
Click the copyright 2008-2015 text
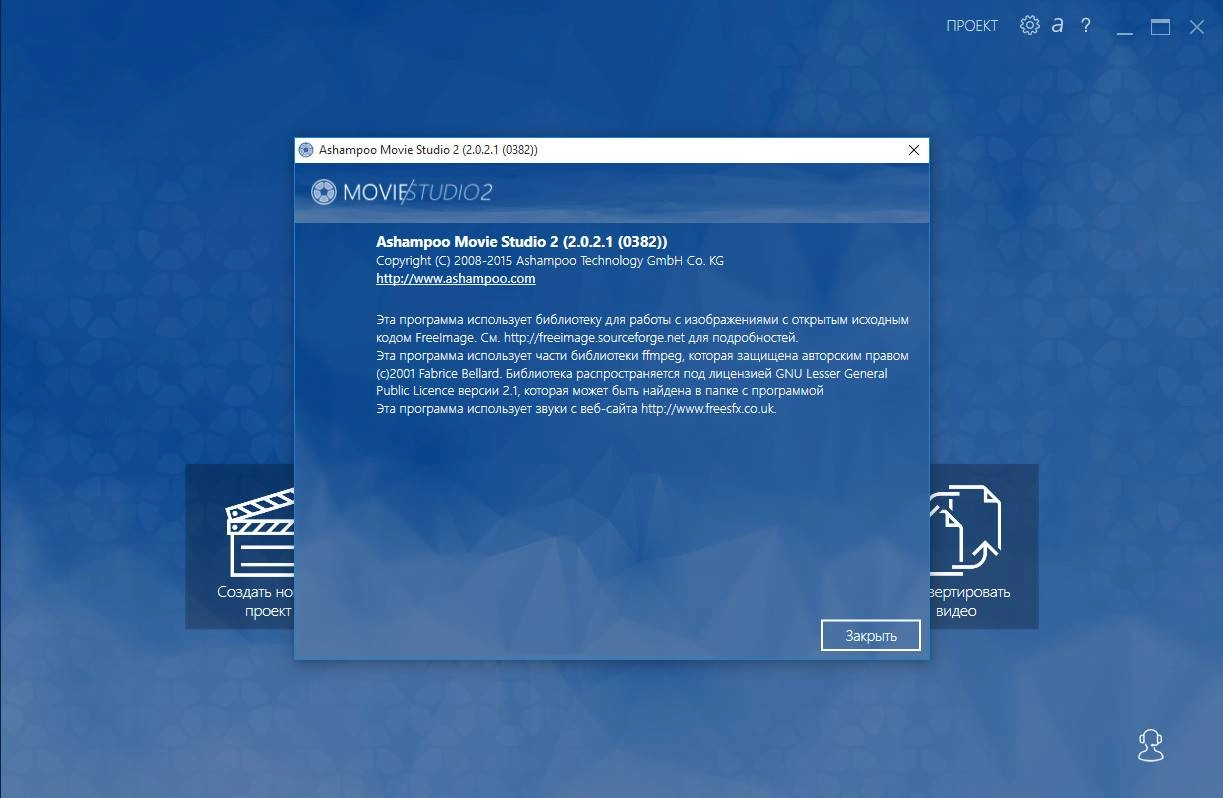point(550,260)
